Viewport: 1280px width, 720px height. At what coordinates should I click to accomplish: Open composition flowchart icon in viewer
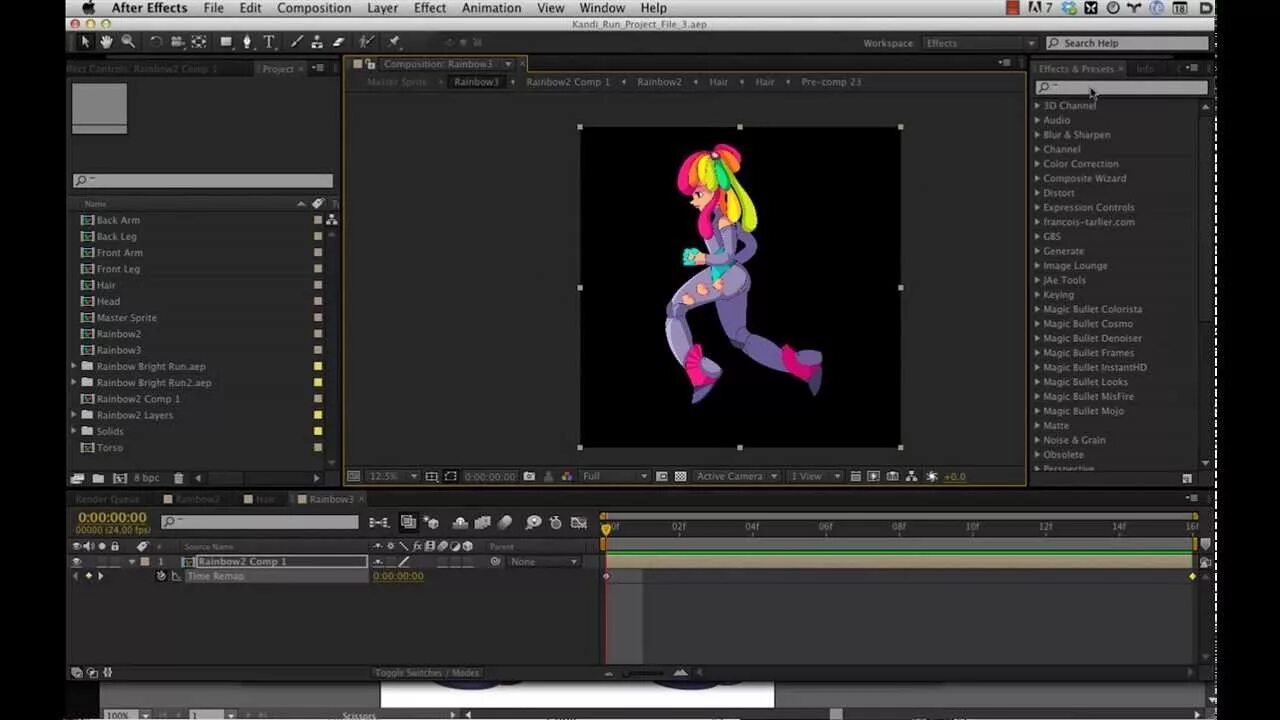(x=912, y=476)
